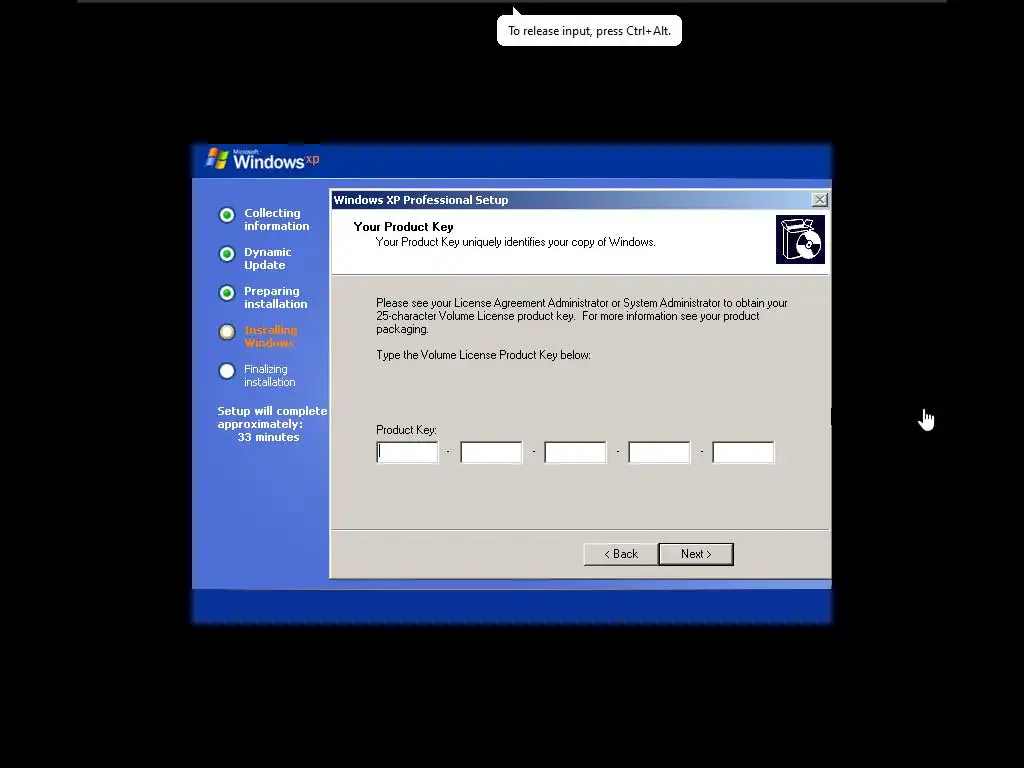Click the 'Product Key:' label
1024x768 pixels.
click(x=406, y=430)
